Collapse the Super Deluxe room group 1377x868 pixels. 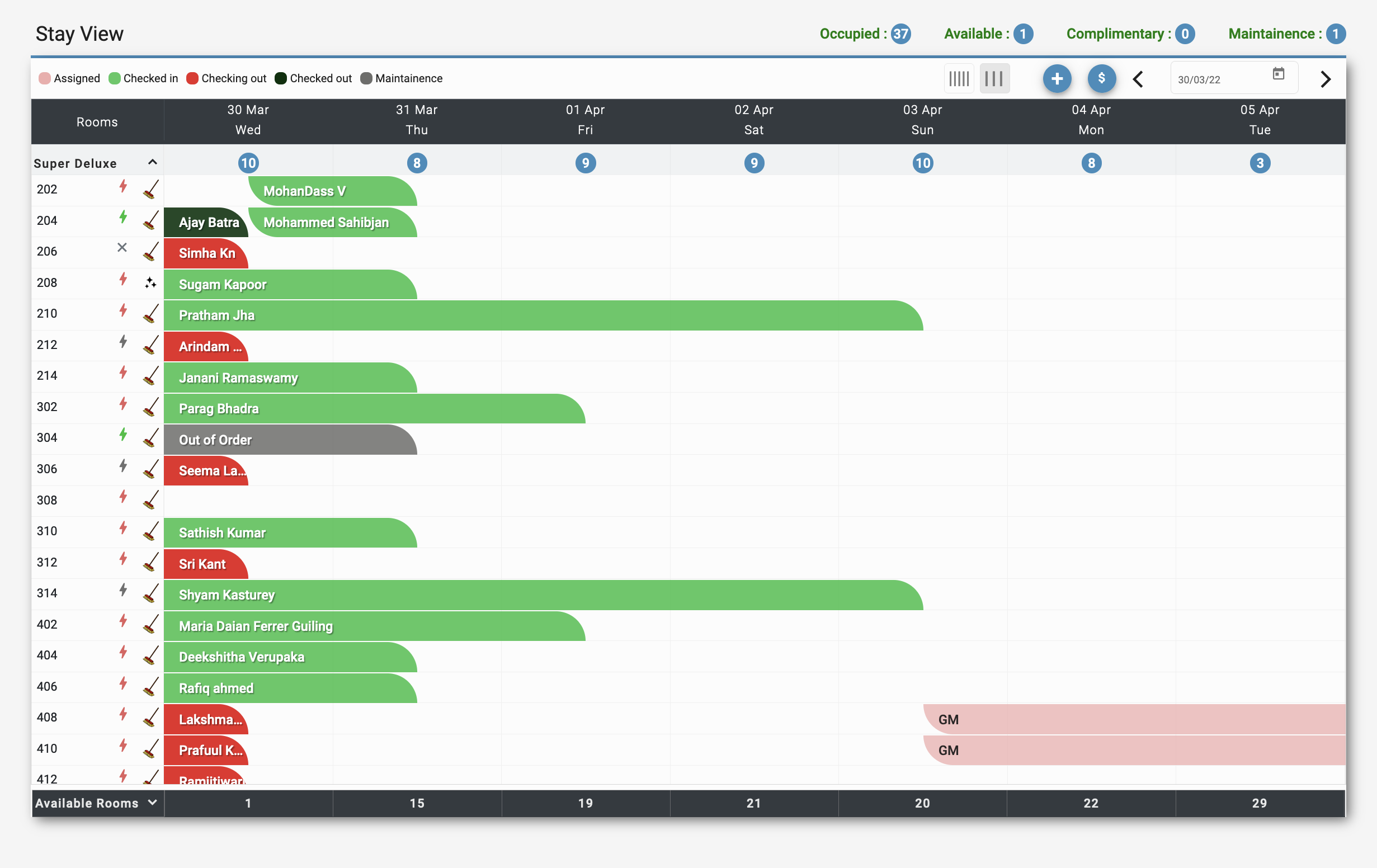(152, 162)
